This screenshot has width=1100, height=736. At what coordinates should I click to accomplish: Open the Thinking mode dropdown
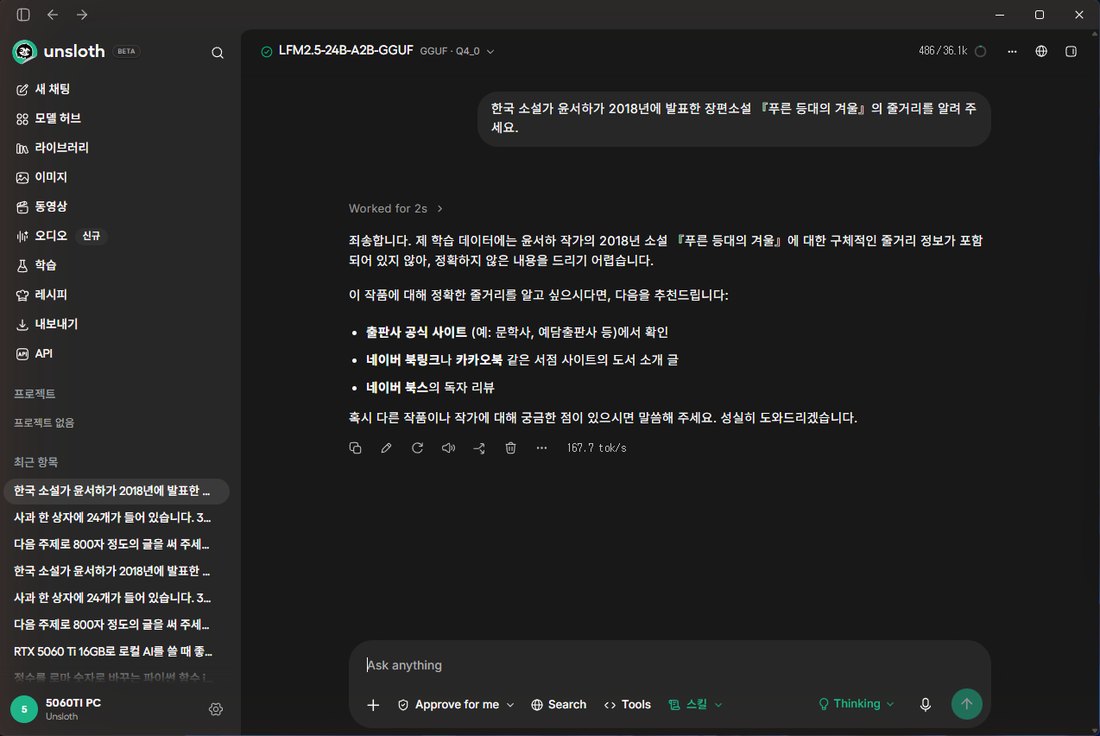click(x=856, y=704)
